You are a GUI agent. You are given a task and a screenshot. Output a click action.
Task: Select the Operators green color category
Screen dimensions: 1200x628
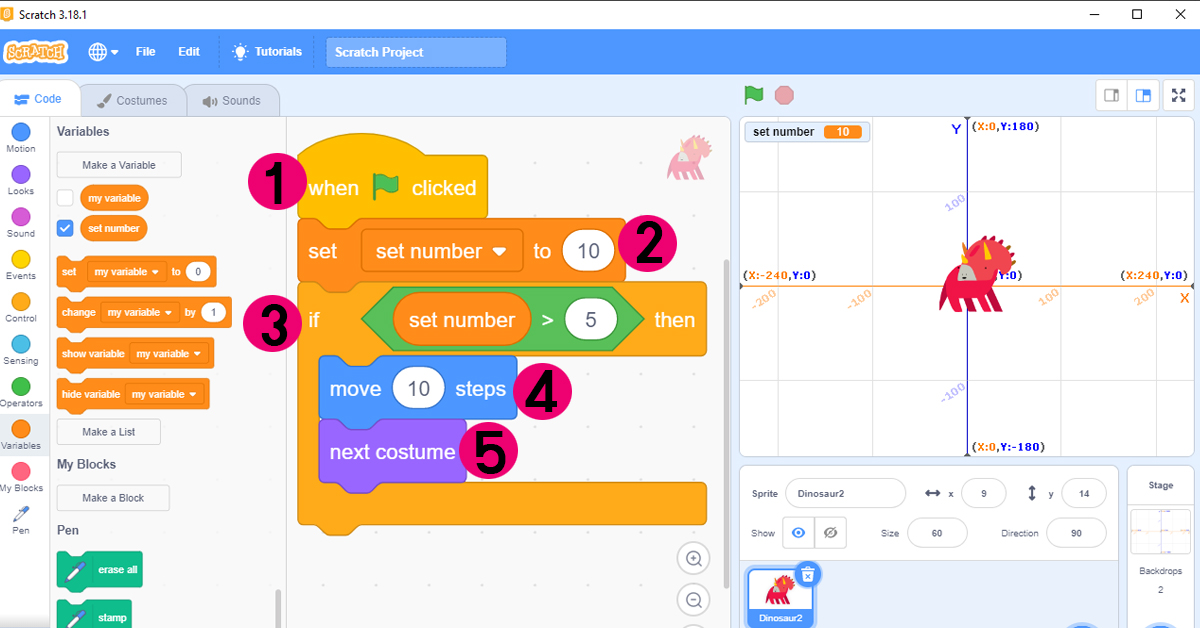[x=20, y=391]
